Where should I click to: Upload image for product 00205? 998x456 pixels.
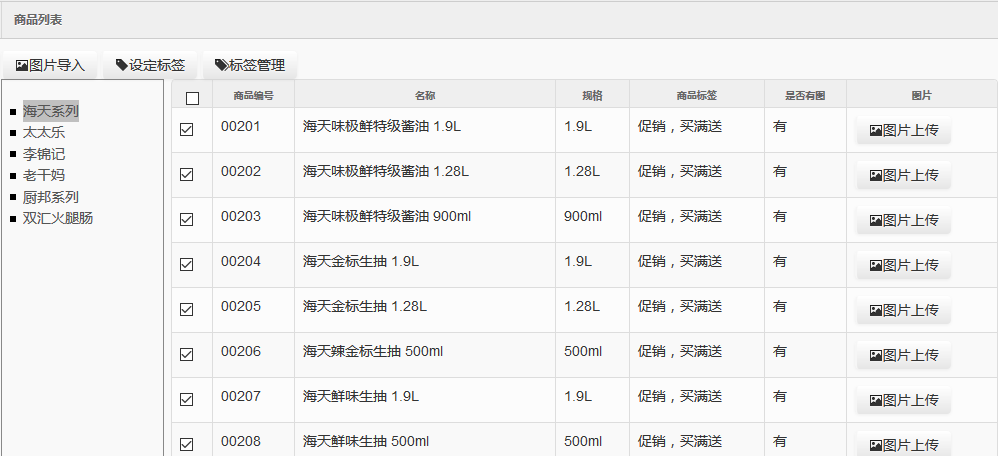tap(904, 310)
